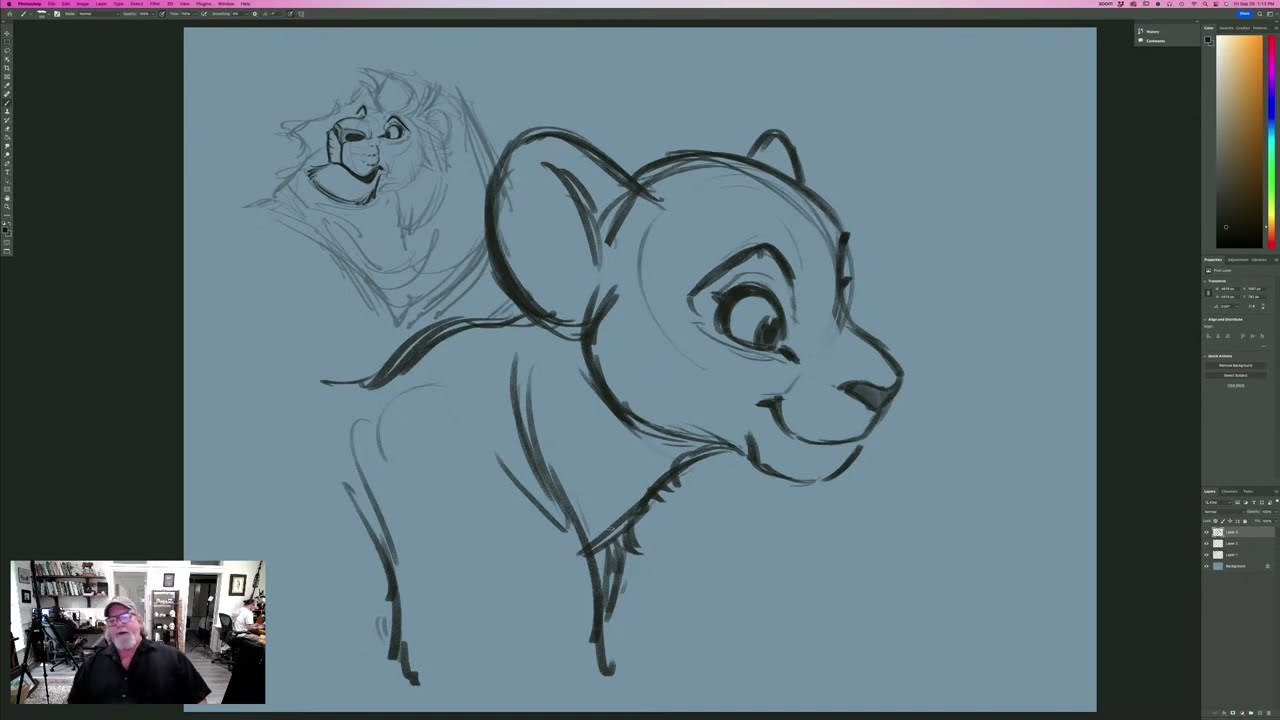1280x720 pixels.
Task: Click the Remove Background button
Action: point(1236,365)
